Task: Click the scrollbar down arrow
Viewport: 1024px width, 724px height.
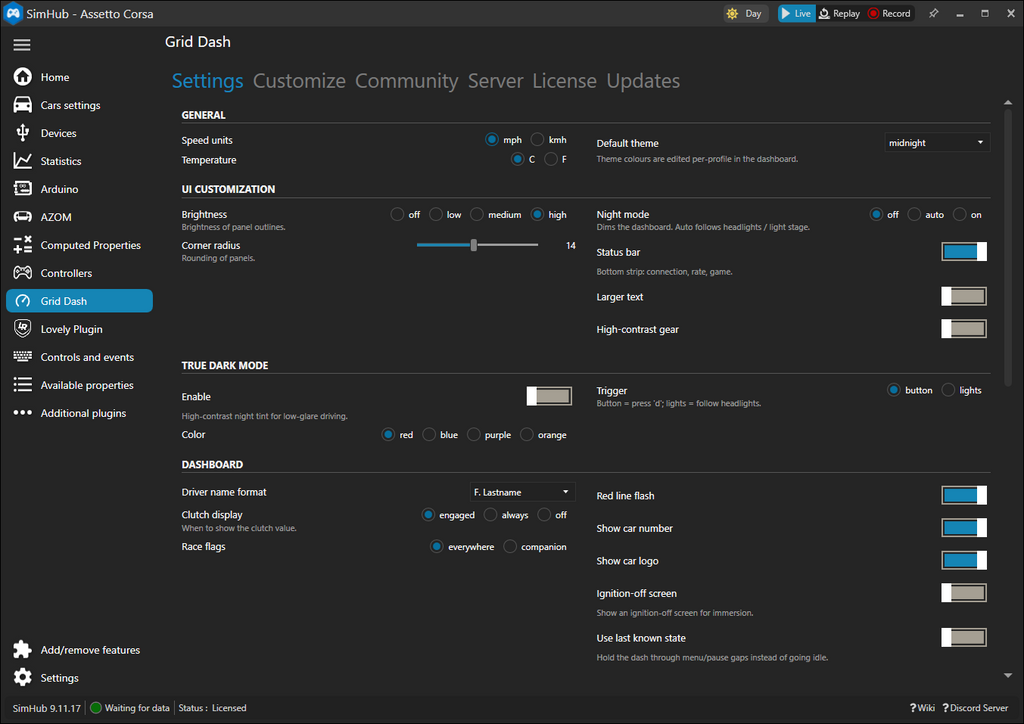Action: pyautogui.click(x=1008, y=676)
